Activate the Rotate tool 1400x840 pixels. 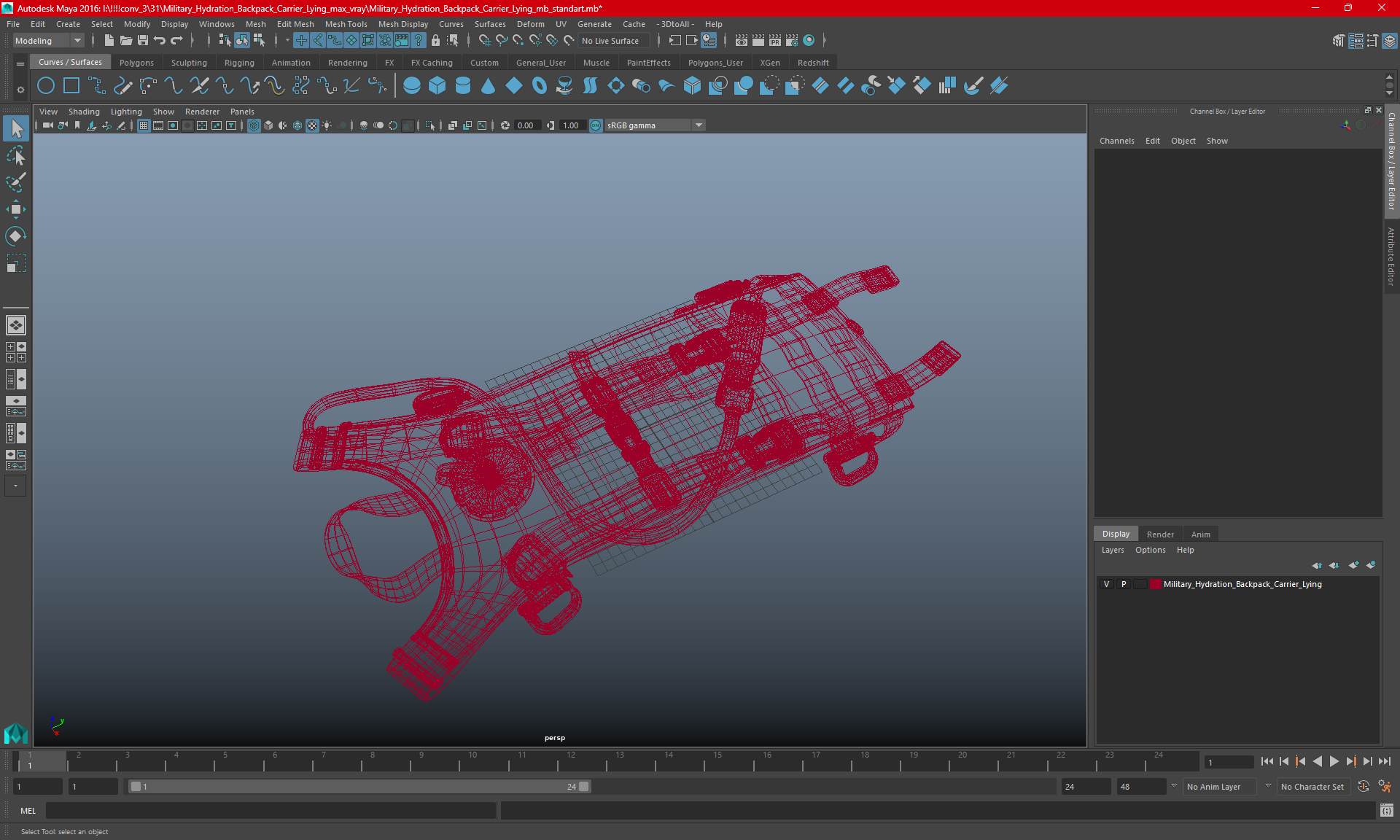coord(16,236)
